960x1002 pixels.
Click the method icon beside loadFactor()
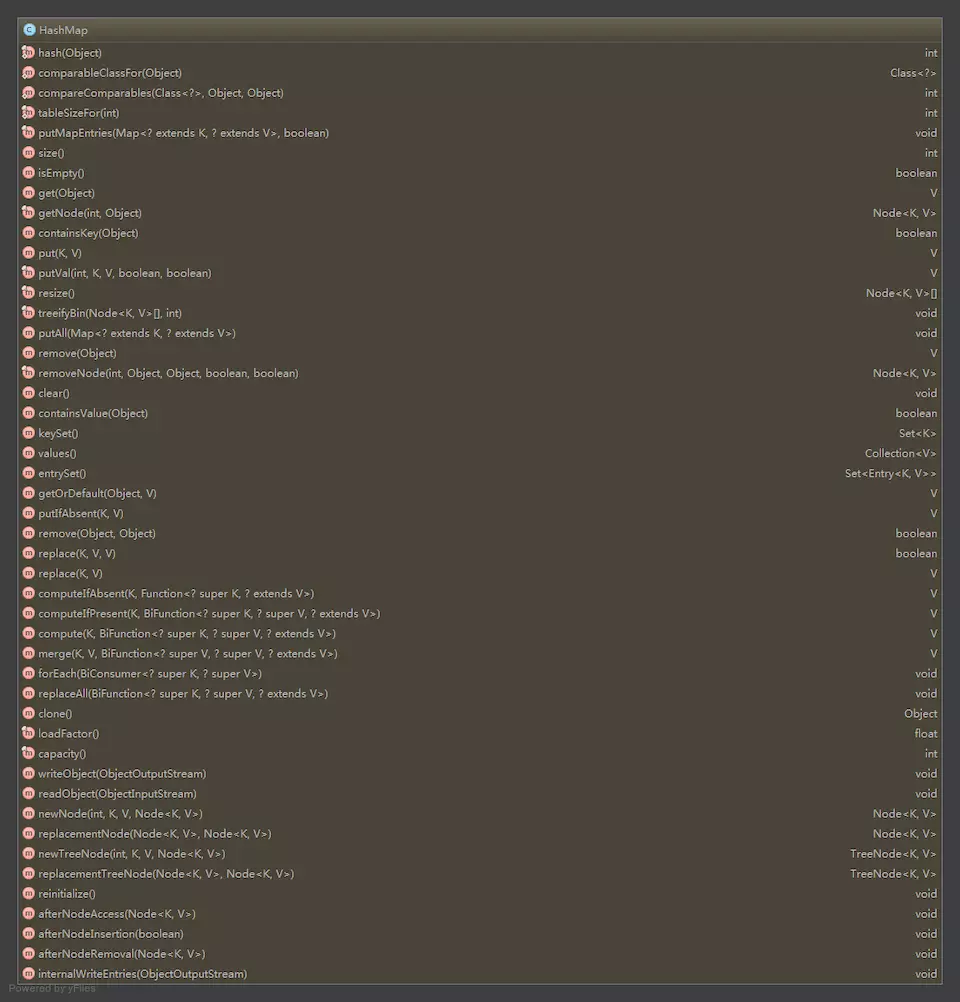(28, 734)
